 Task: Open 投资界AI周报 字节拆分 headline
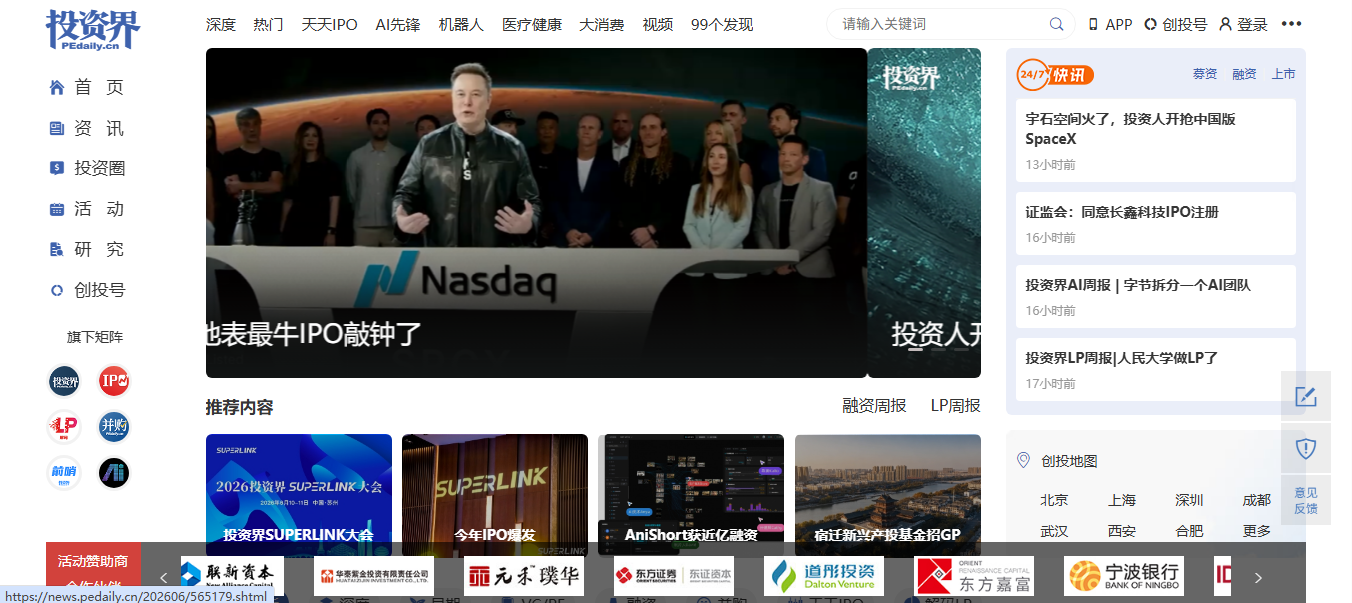1138,285
